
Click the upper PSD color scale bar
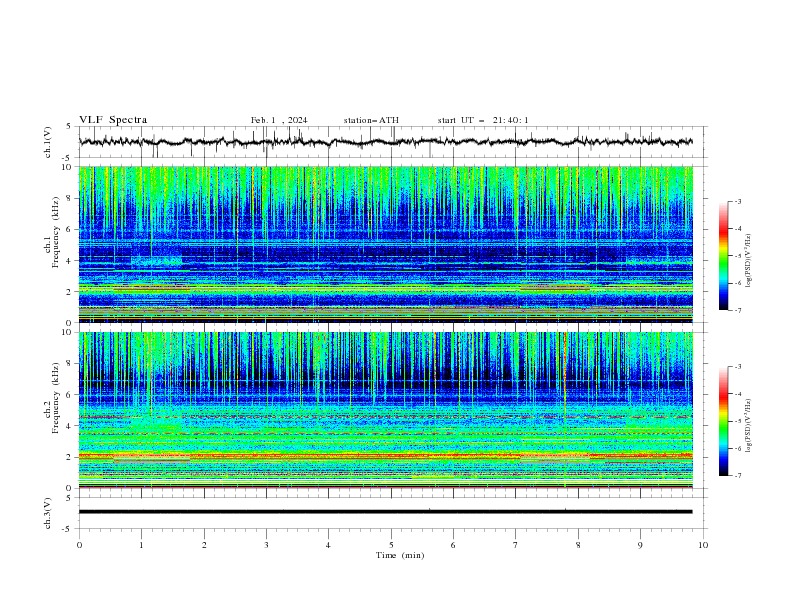tap(723, 256)
